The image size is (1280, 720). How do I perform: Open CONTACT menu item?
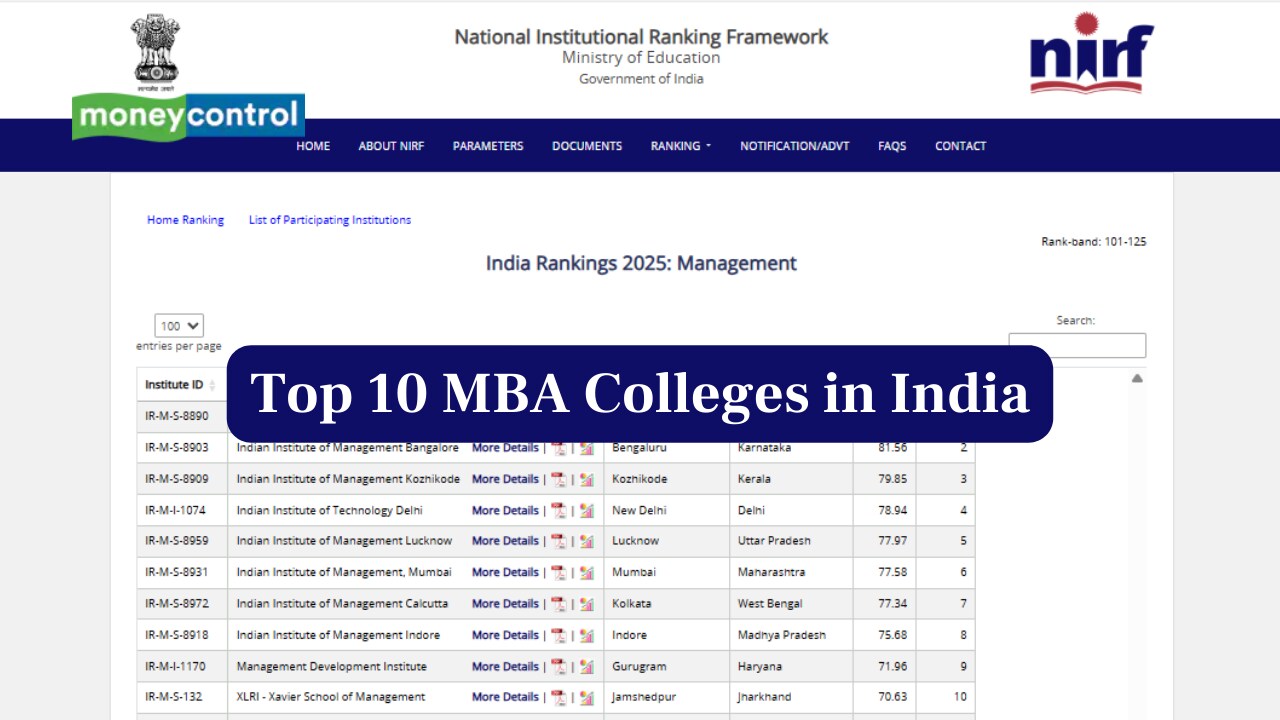tap(961, 146)
